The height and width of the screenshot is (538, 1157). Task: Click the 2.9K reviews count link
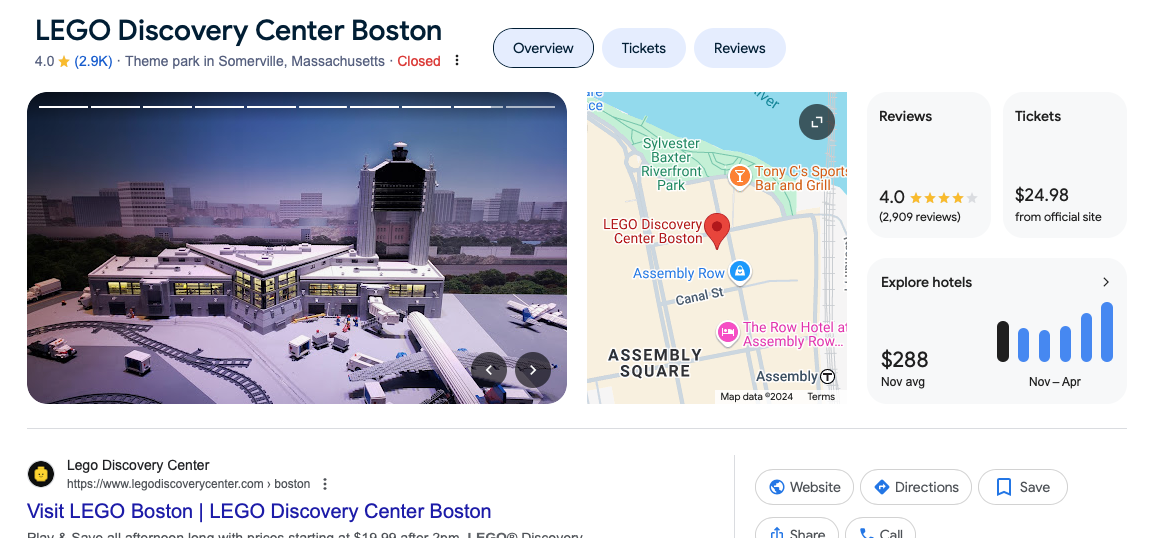click(x=93, y=61)
